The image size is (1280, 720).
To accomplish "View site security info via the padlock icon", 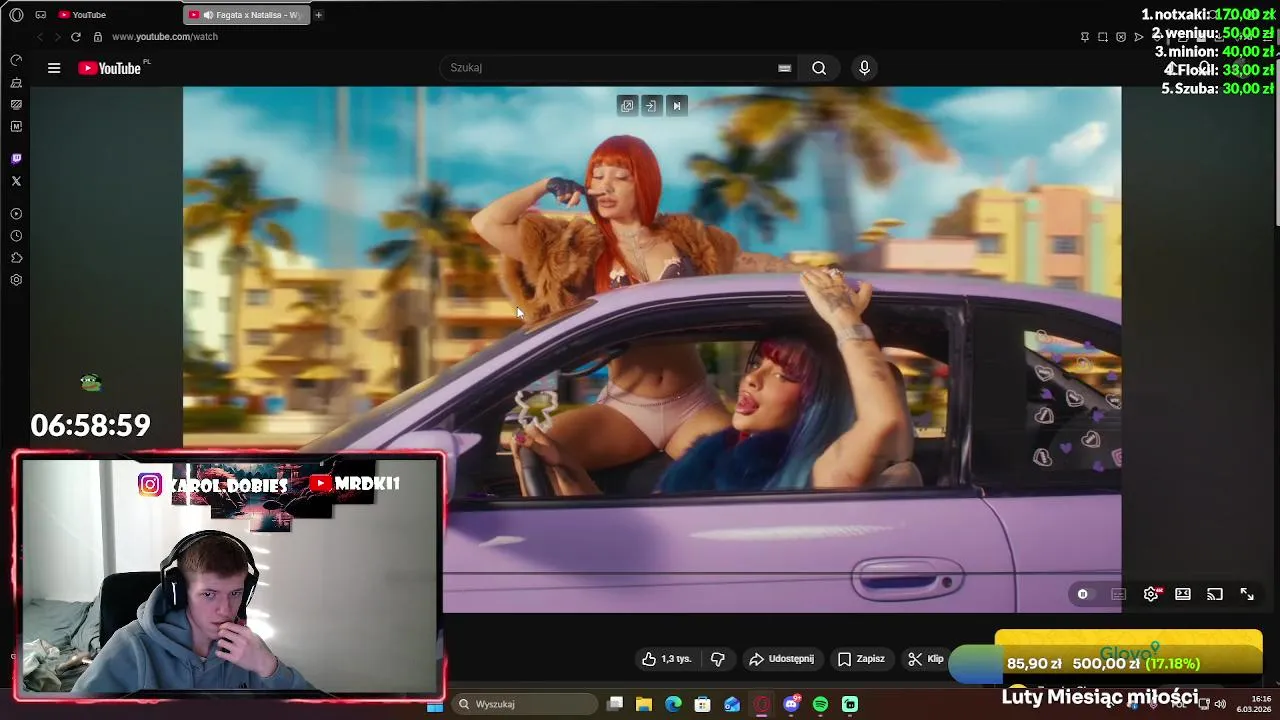I will coord(98,37).
